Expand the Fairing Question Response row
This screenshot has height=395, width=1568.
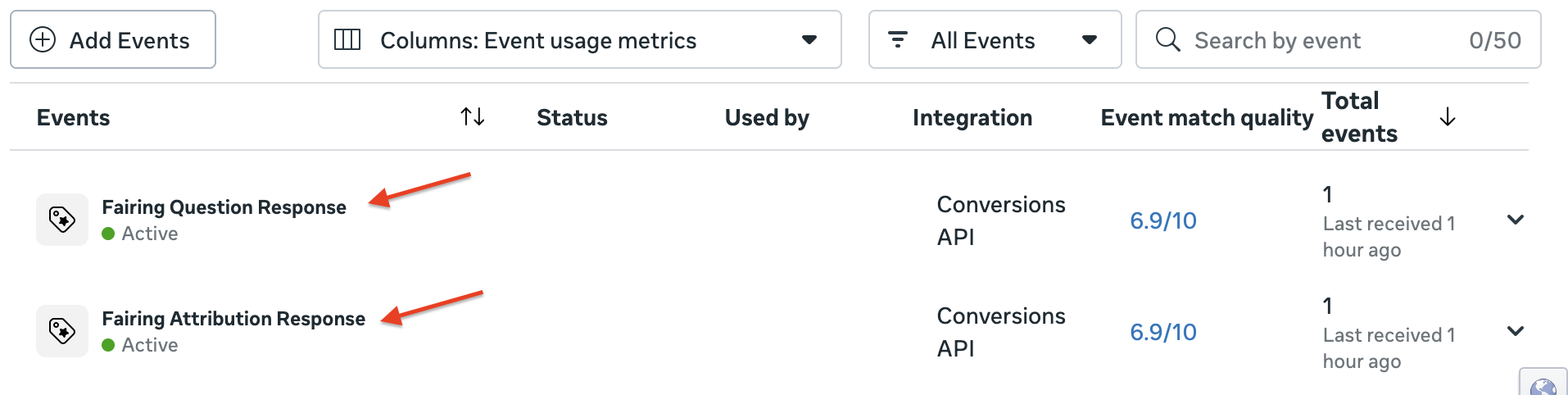pos(1516,220)
